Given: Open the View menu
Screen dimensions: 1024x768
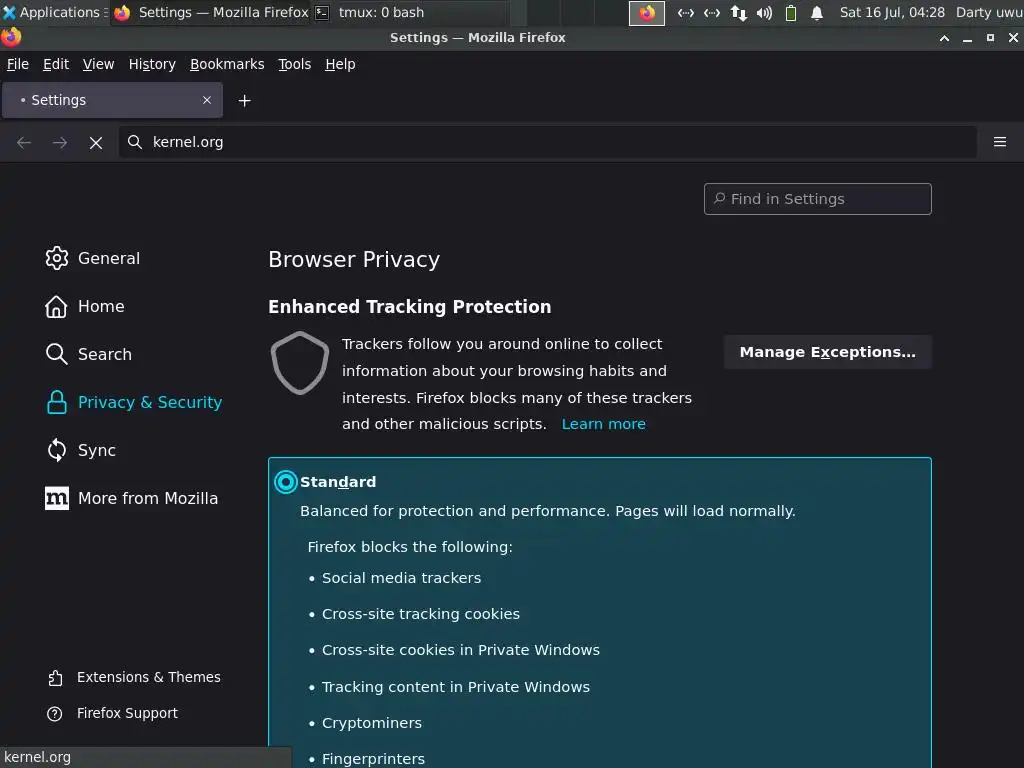Looking at the screenshot, I should tap(98, 64).
